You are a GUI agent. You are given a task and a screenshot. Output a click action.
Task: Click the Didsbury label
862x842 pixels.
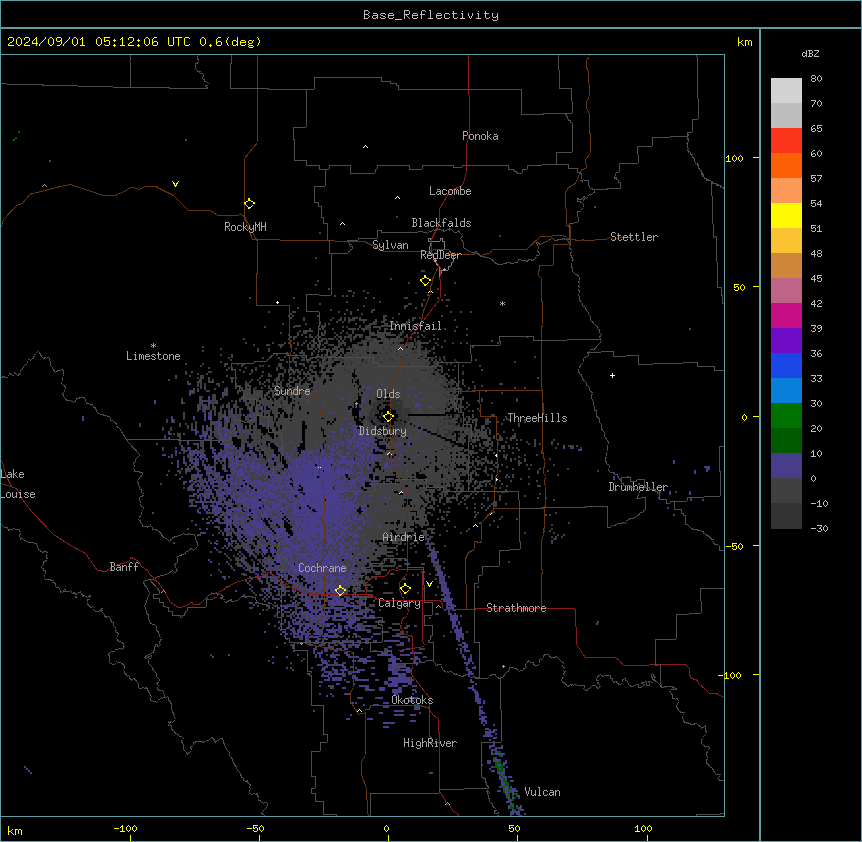click(x=383, y=431)
